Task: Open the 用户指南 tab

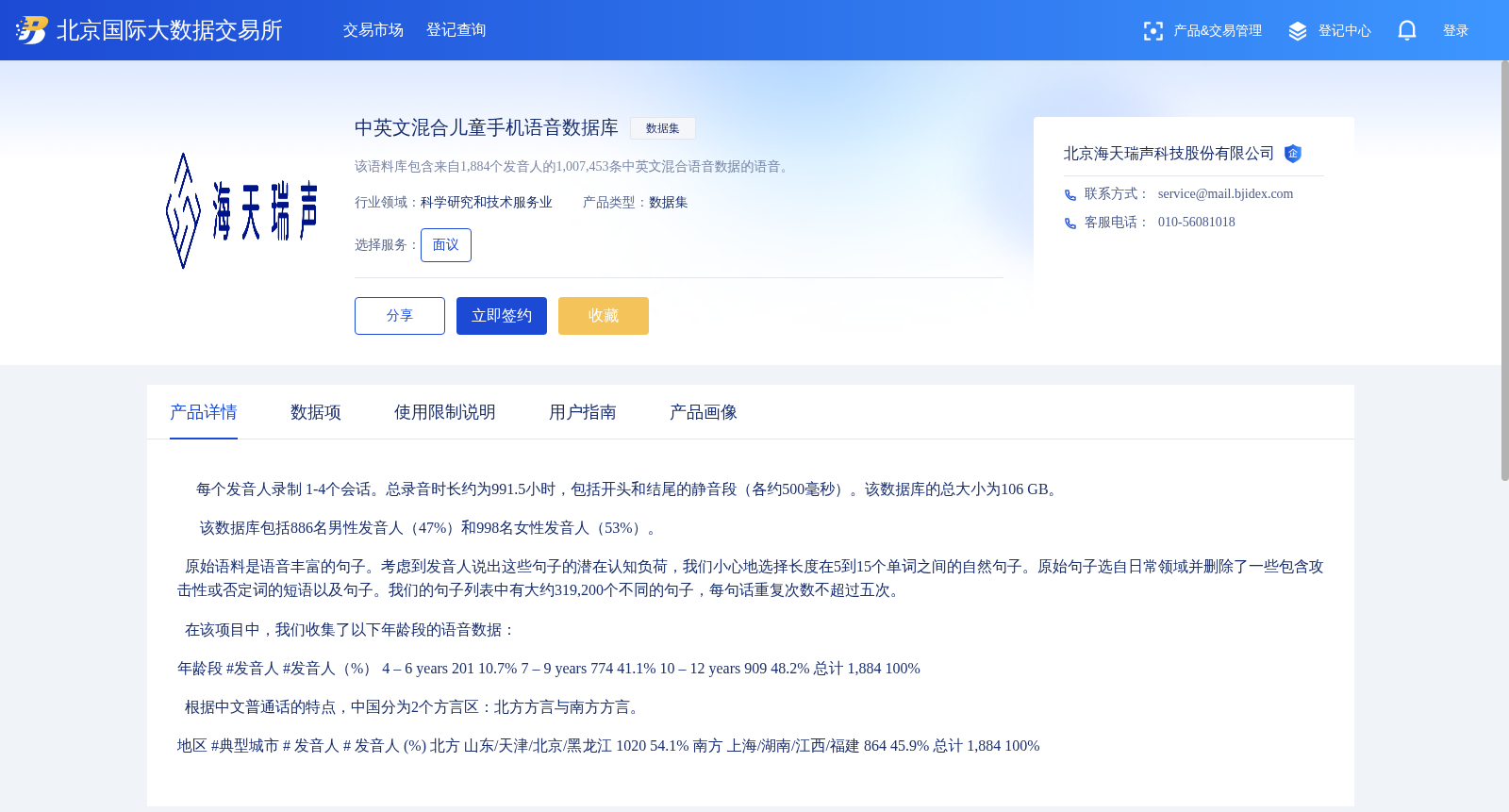Action: (583, 412)
